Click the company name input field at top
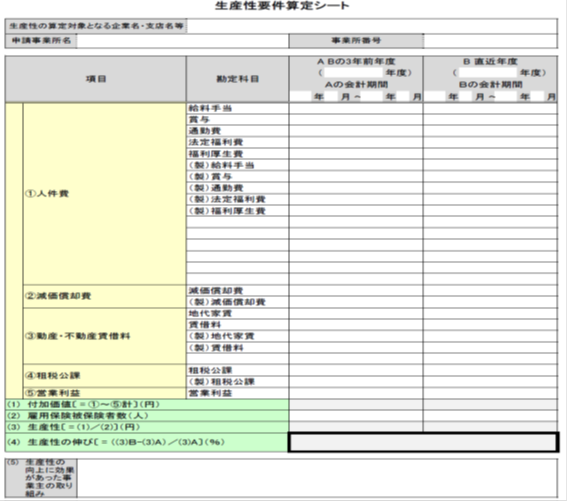The width and height of the screenshot is (567, 501). point(372,26)
